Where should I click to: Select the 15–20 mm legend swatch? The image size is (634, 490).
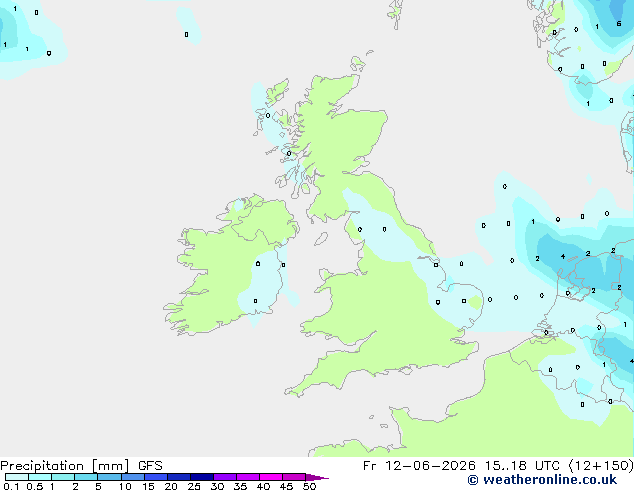tap(156, 477)
